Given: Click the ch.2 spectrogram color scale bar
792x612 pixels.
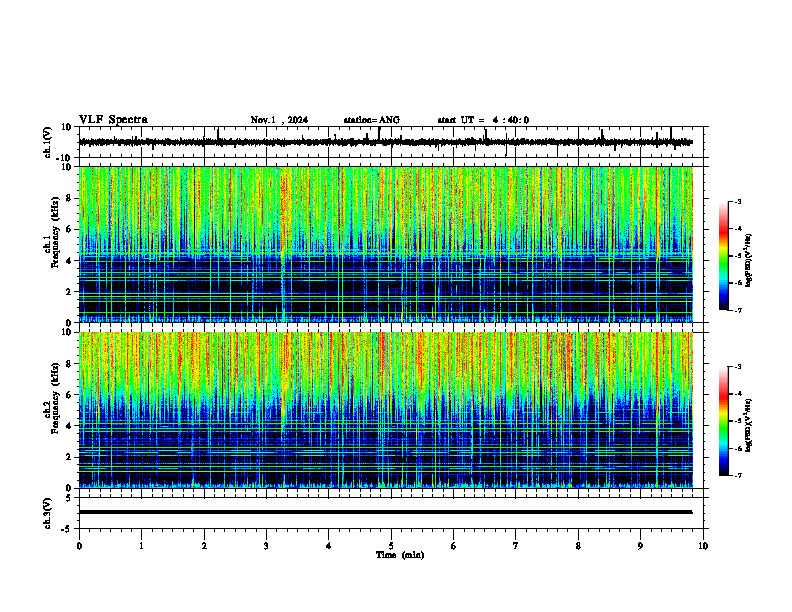Looking at the screenshot, I should click(724, 421).
